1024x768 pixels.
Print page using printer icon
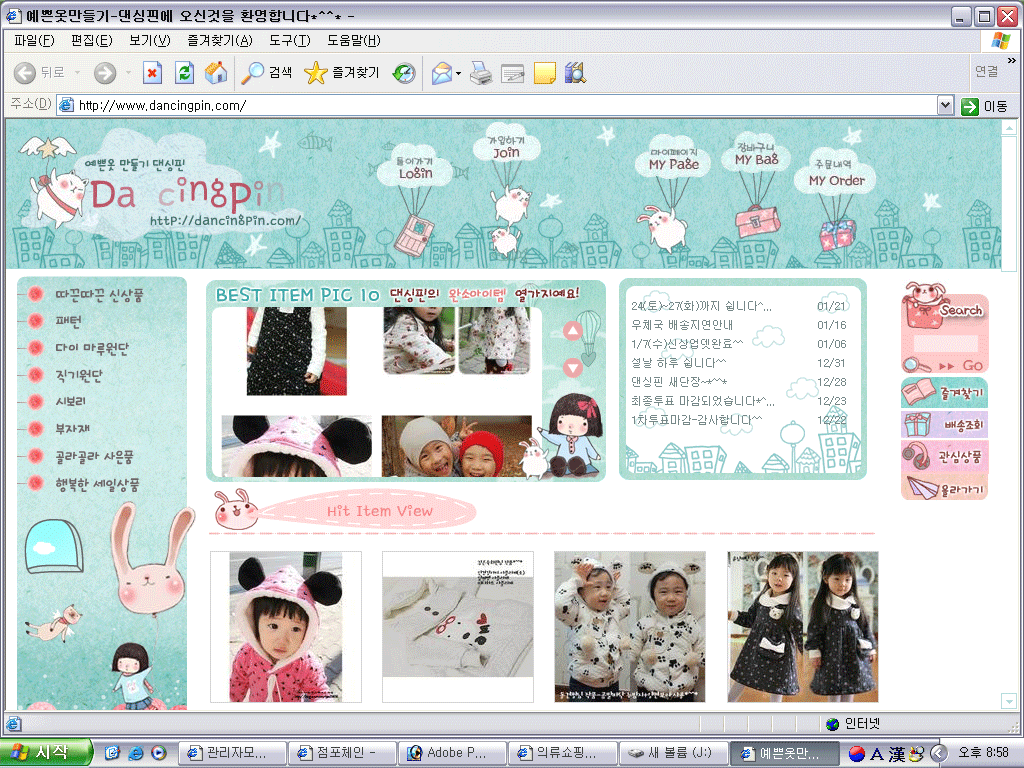pyautogui.click(x=481, y=72)
